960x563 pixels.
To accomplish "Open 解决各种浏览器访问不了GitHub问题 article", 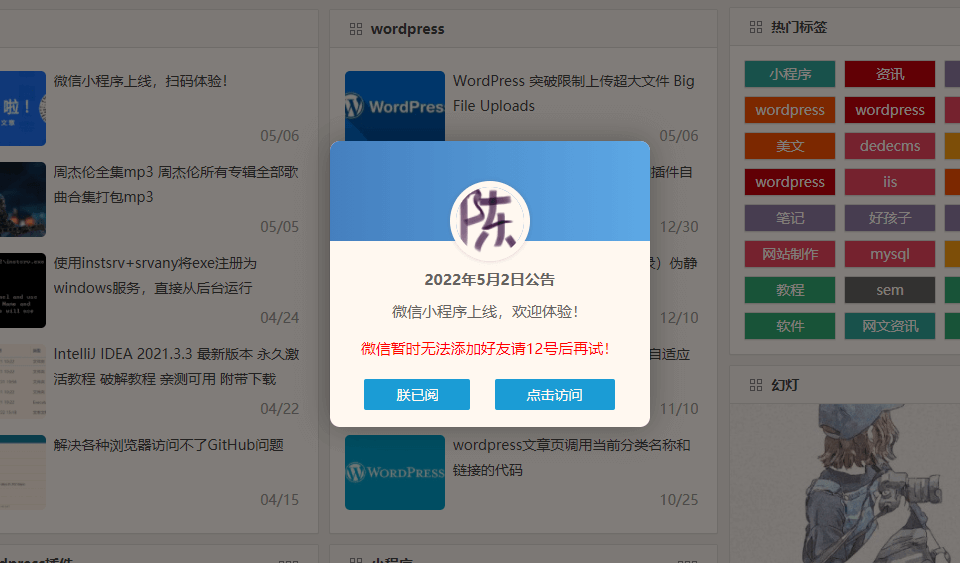I will 168,445.
